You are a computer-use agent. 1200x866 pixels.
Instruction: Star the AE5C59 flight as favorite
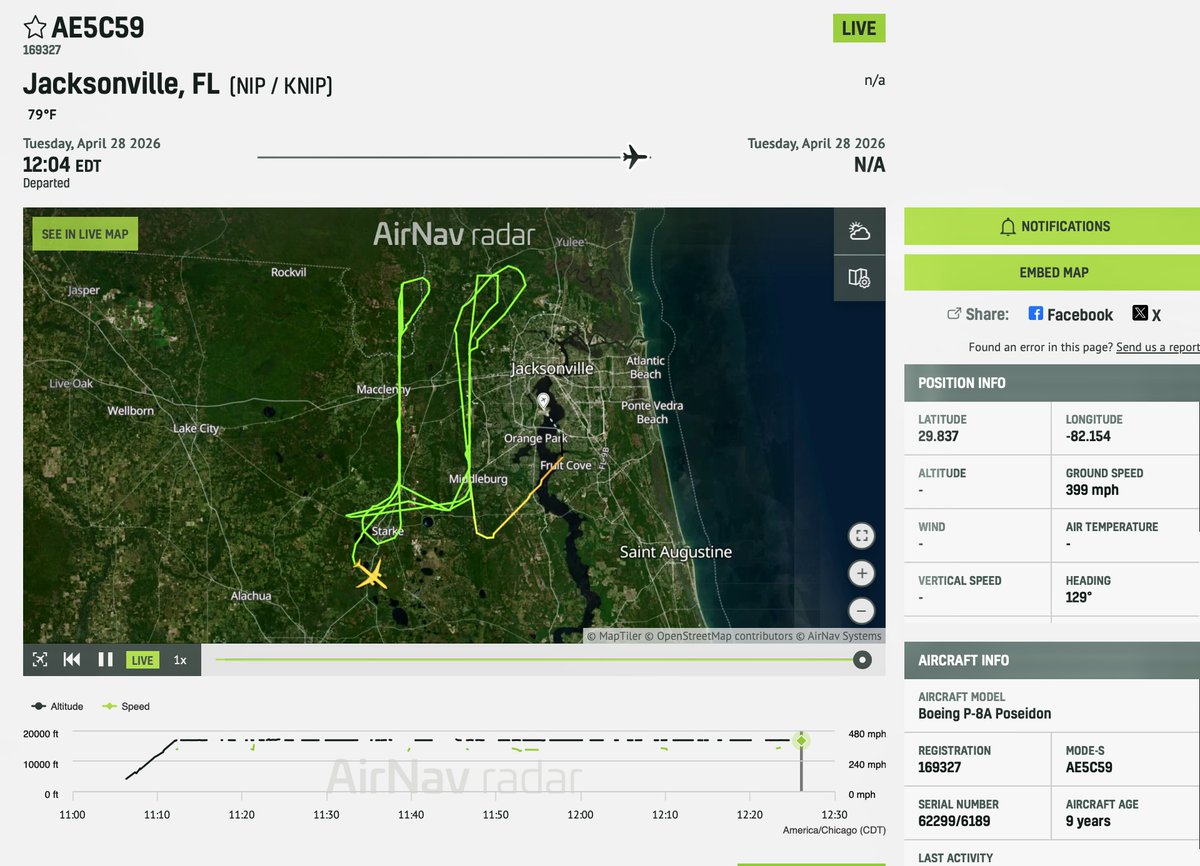click(35, 27)
